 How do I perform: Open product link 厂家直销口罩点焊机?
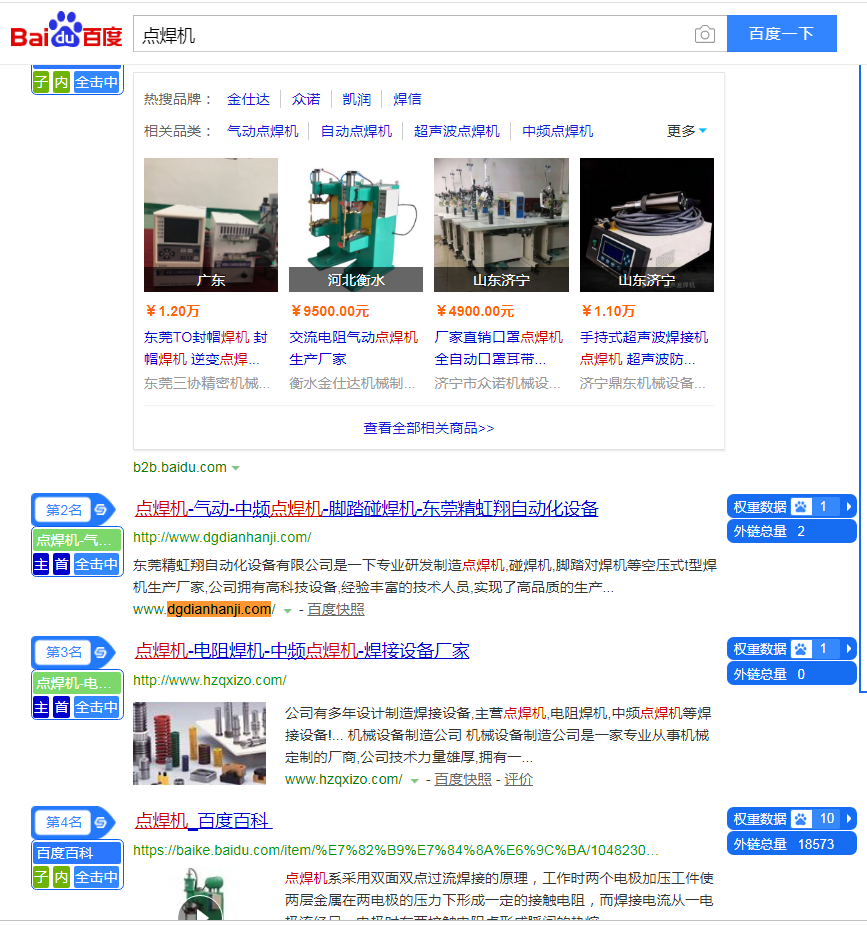pos(499,348)
